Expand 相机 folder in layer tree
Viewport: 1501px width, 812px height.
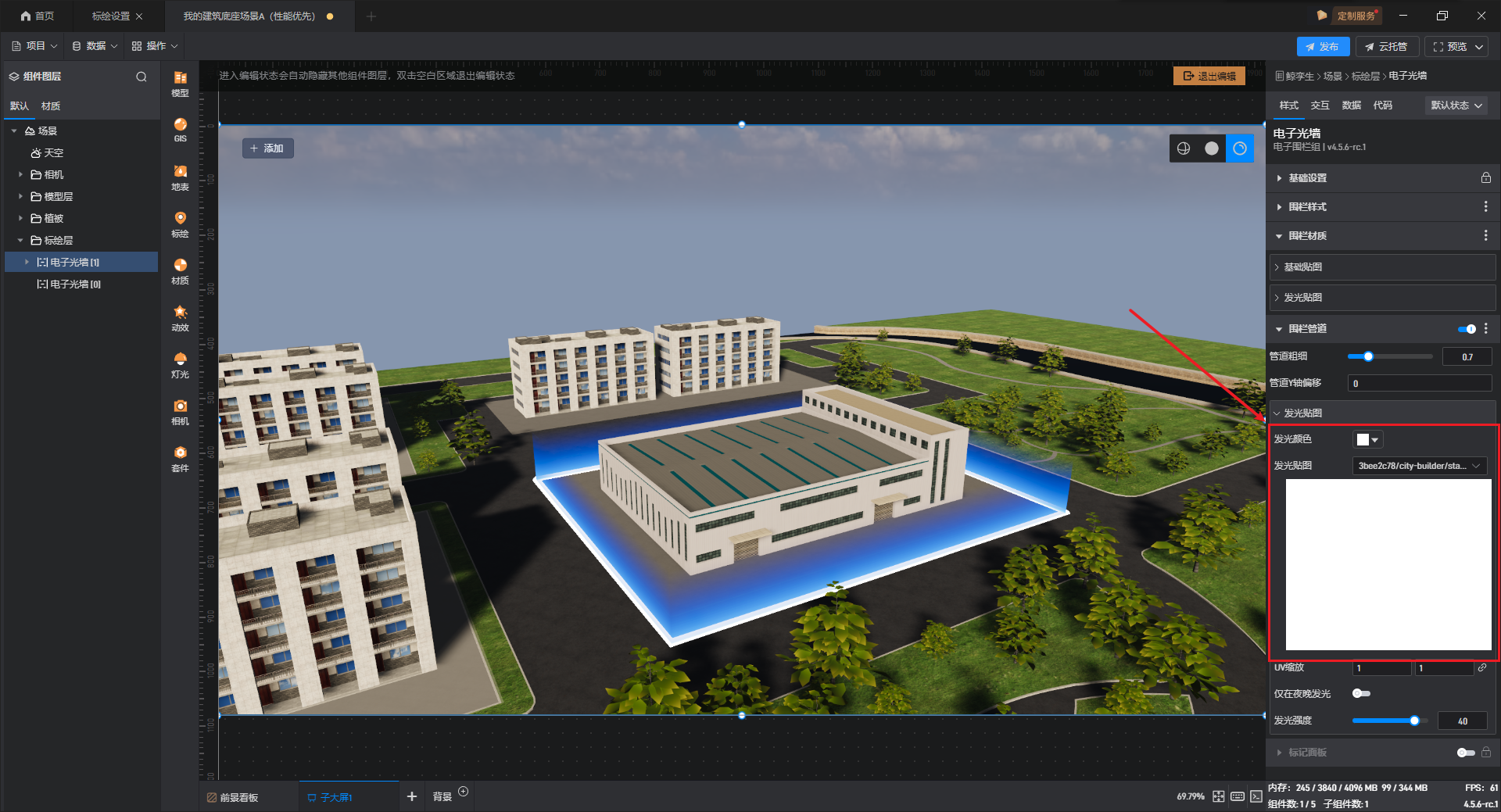20,175
